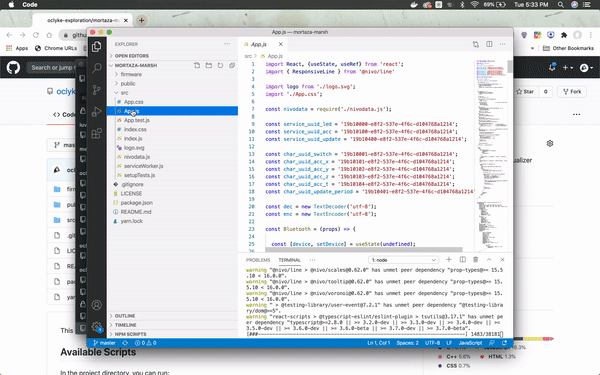Switch to the PROBLEMS panel tab

(x=258, y=260)
